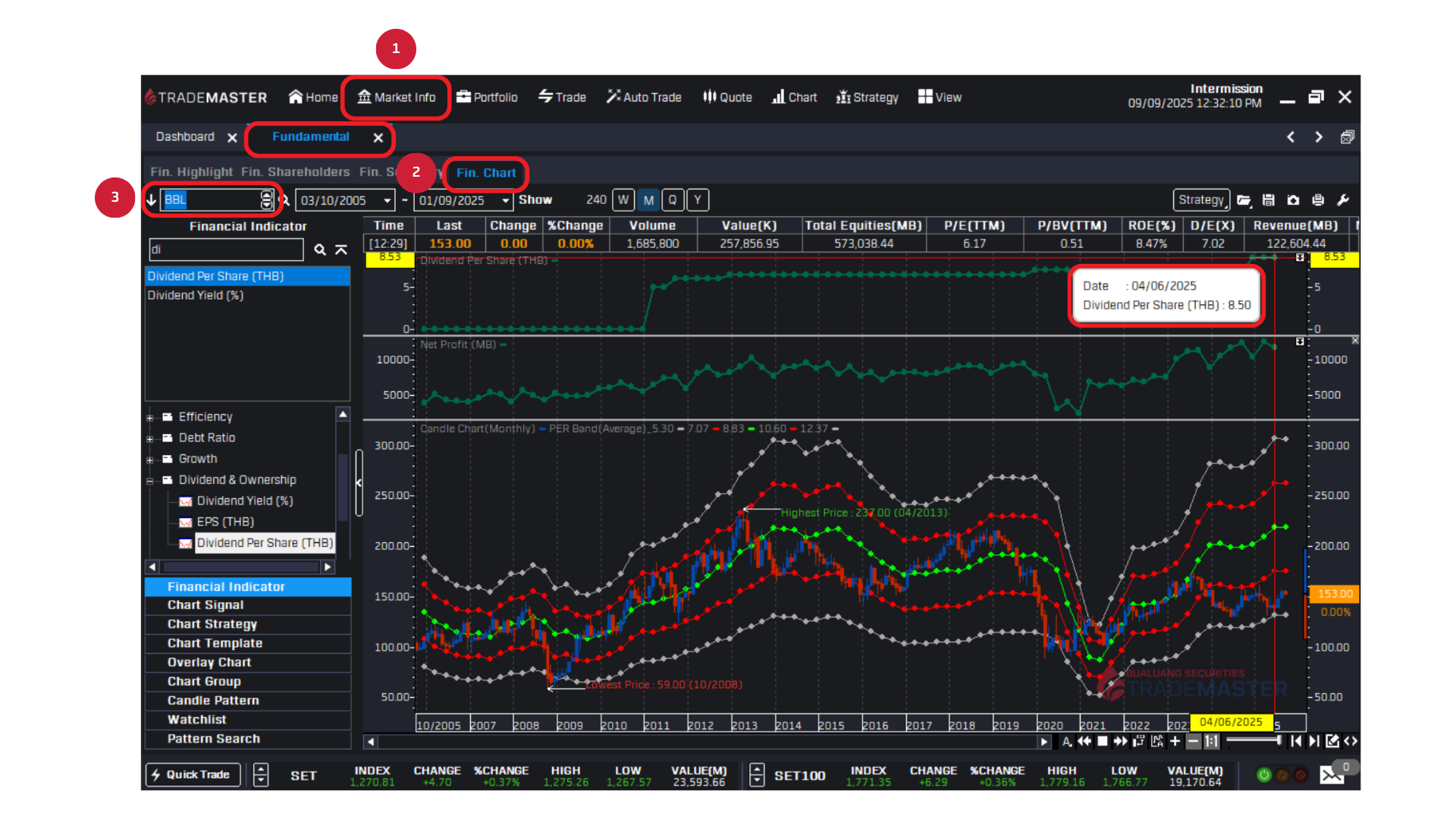The height and width of the screenshot is (819, 1456).
Task: Open the wrench settings icon
Action: [x=1342, y=200]
